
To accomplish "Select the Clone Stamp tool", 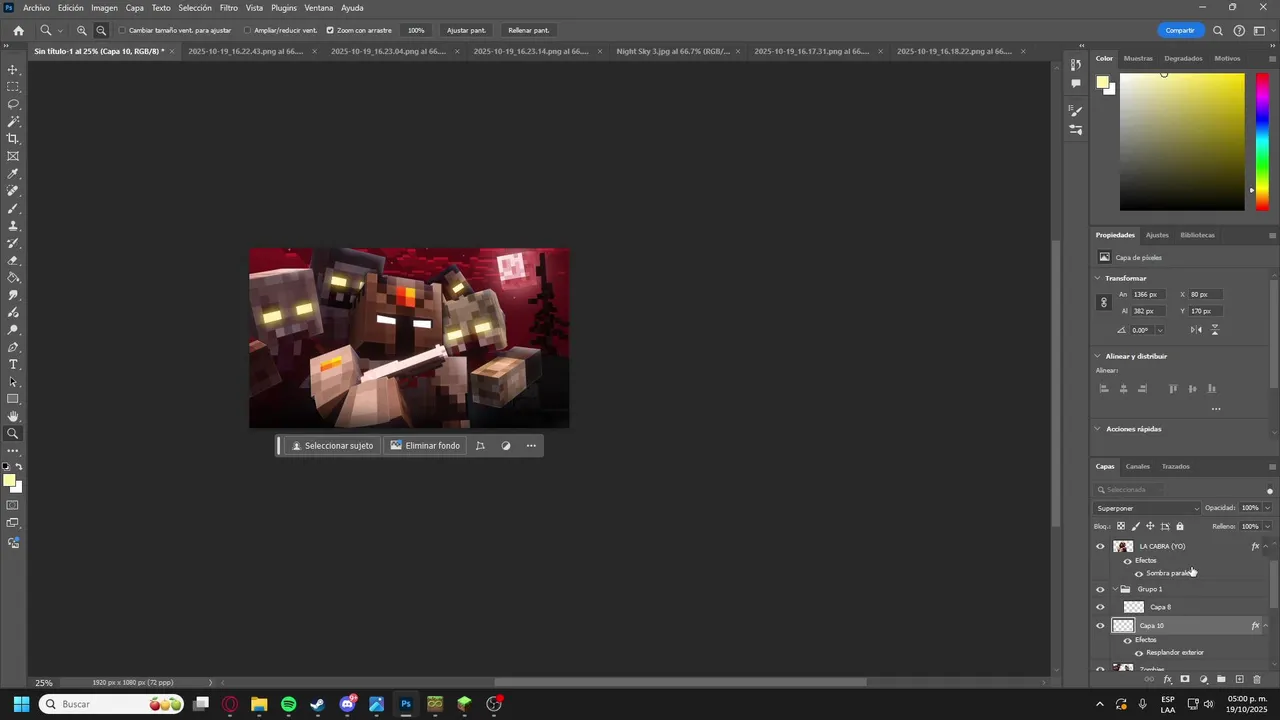I will click(13, 226).
